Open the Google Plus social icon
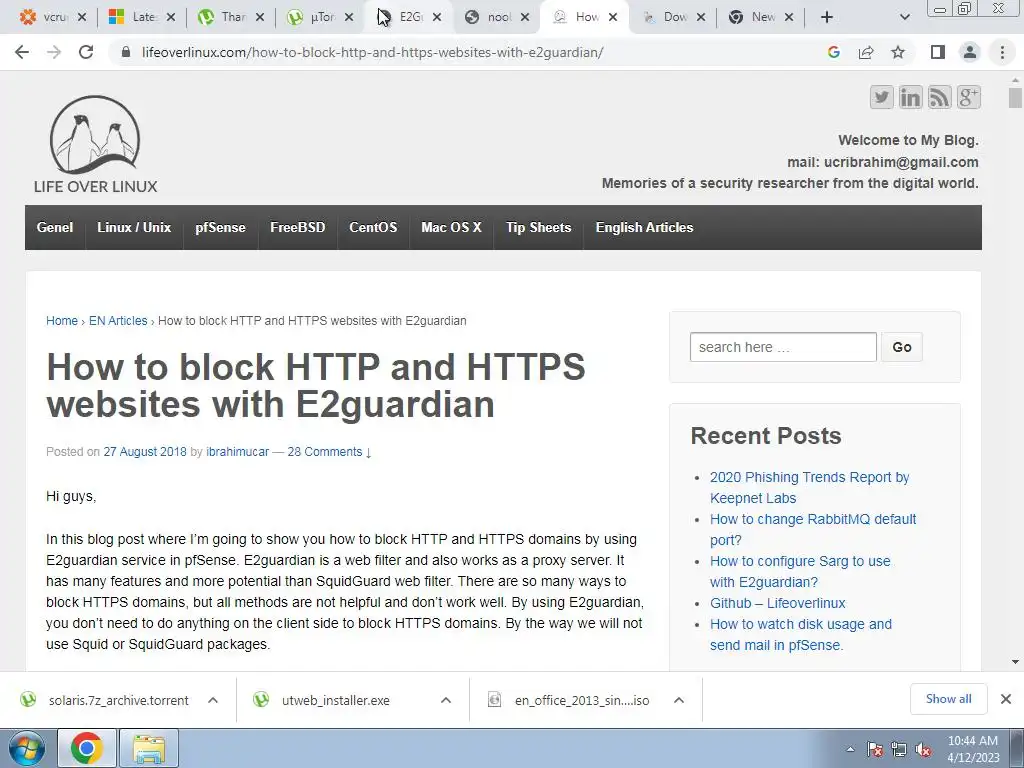Screen dimensions: 1024x768 969,97
